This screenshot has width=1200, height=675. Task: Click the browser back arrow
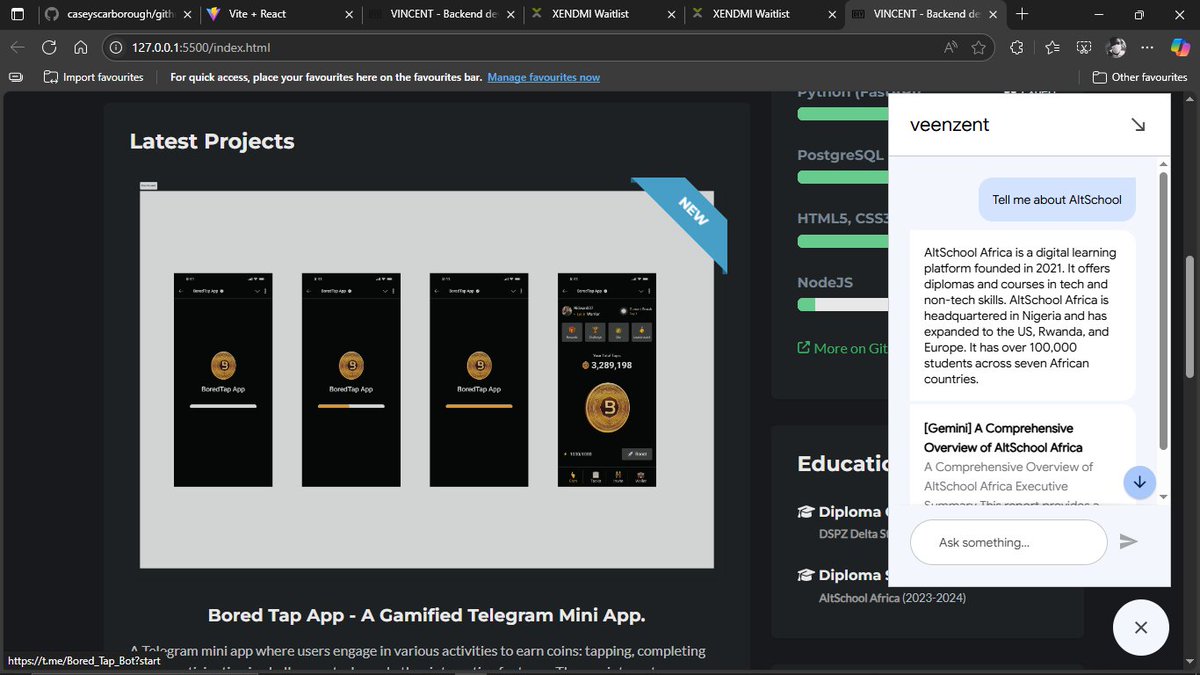pos(17,47)
